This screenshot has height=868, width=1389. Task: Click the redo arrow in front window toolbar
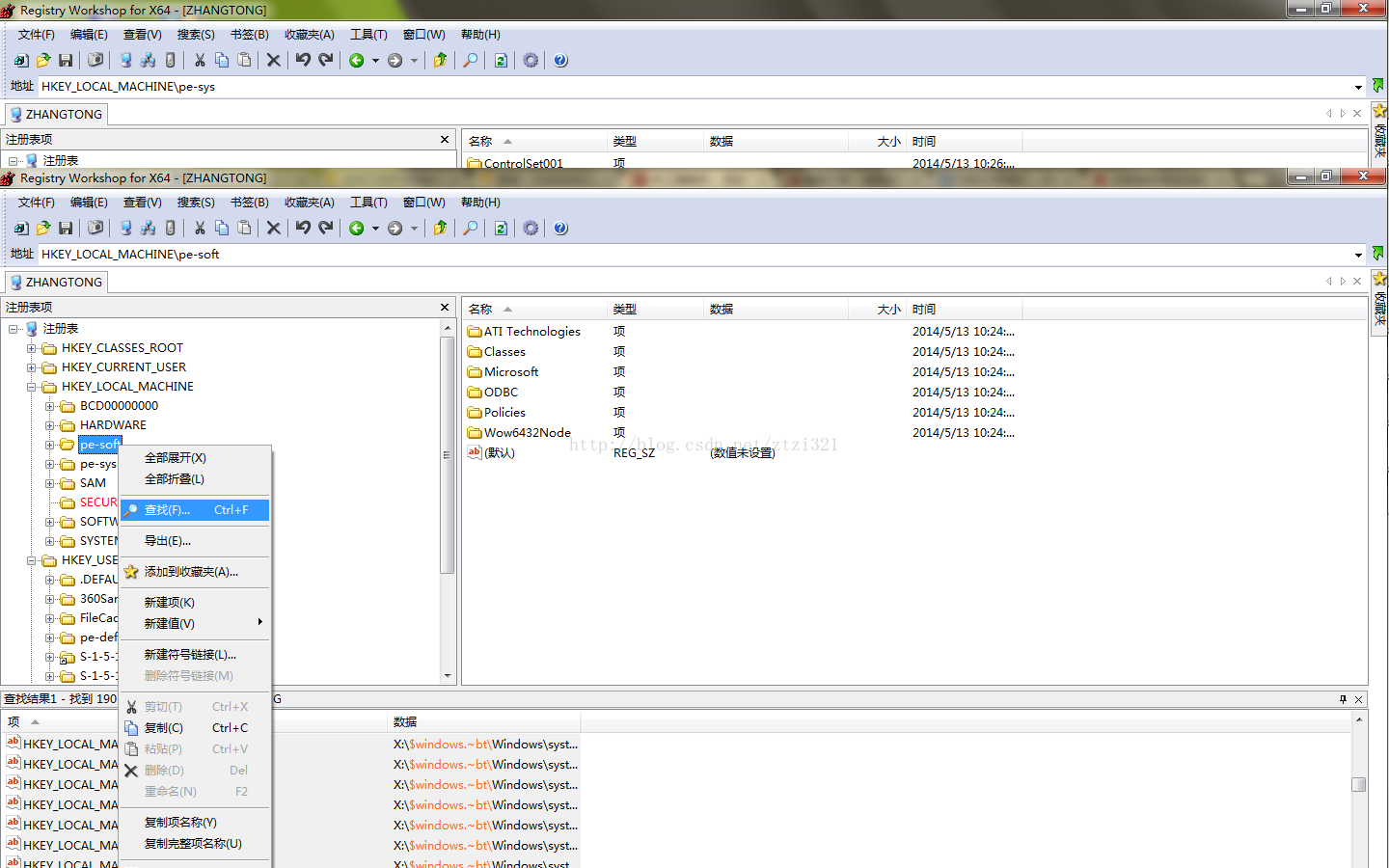pyautogui.click(x=326, y=228)
